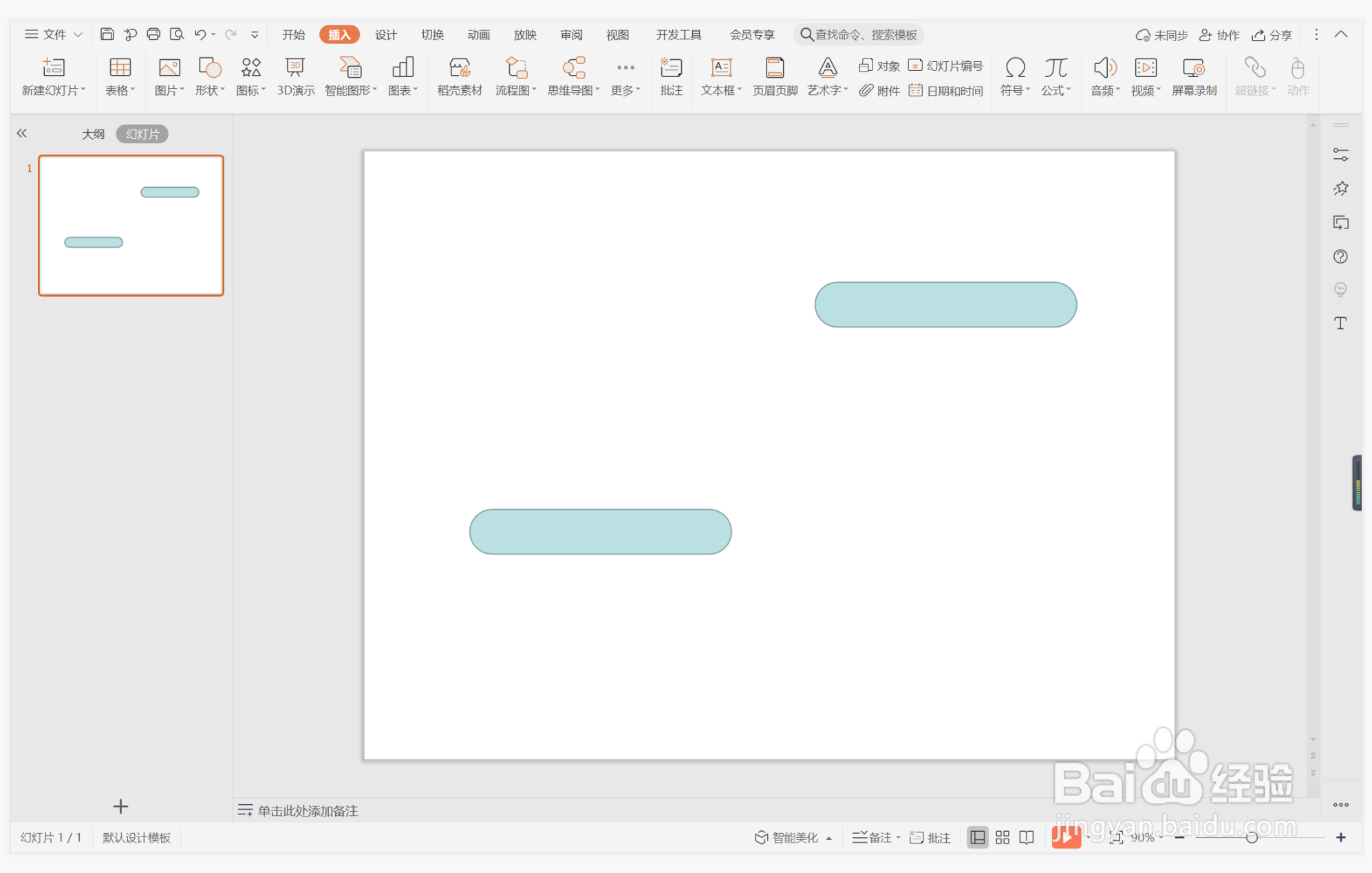The height and width of the screenshot is (873, 1372).
Task: Switch to slide sorter grid view
Action: click(x=1002, y=837)
